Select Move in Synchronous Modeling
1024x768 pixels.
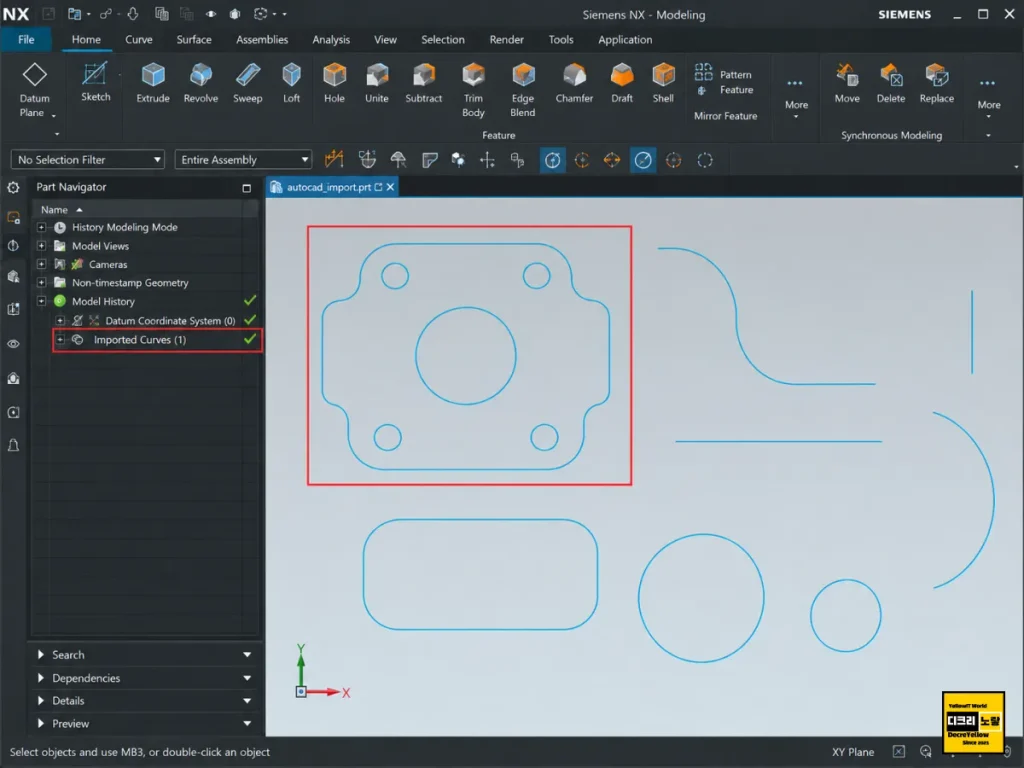[847, 83]
